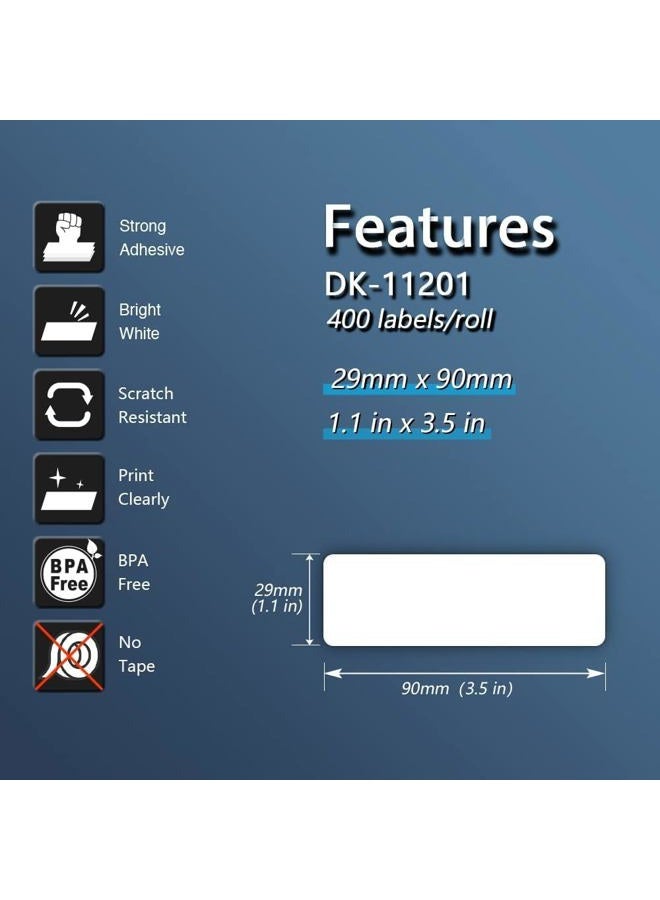Click the Strong Adhesive fist icon
This screenshot has width=660, height=900.
[x=69, y=237]
